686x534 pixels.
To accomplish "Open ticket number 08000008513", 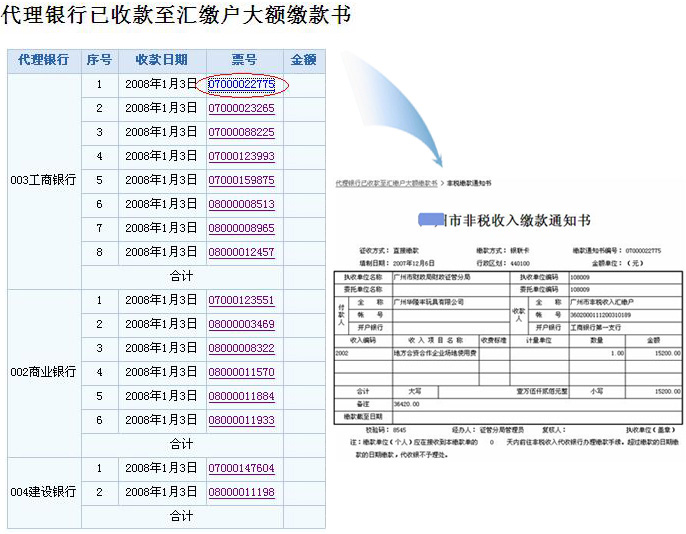I will (241, 204).
